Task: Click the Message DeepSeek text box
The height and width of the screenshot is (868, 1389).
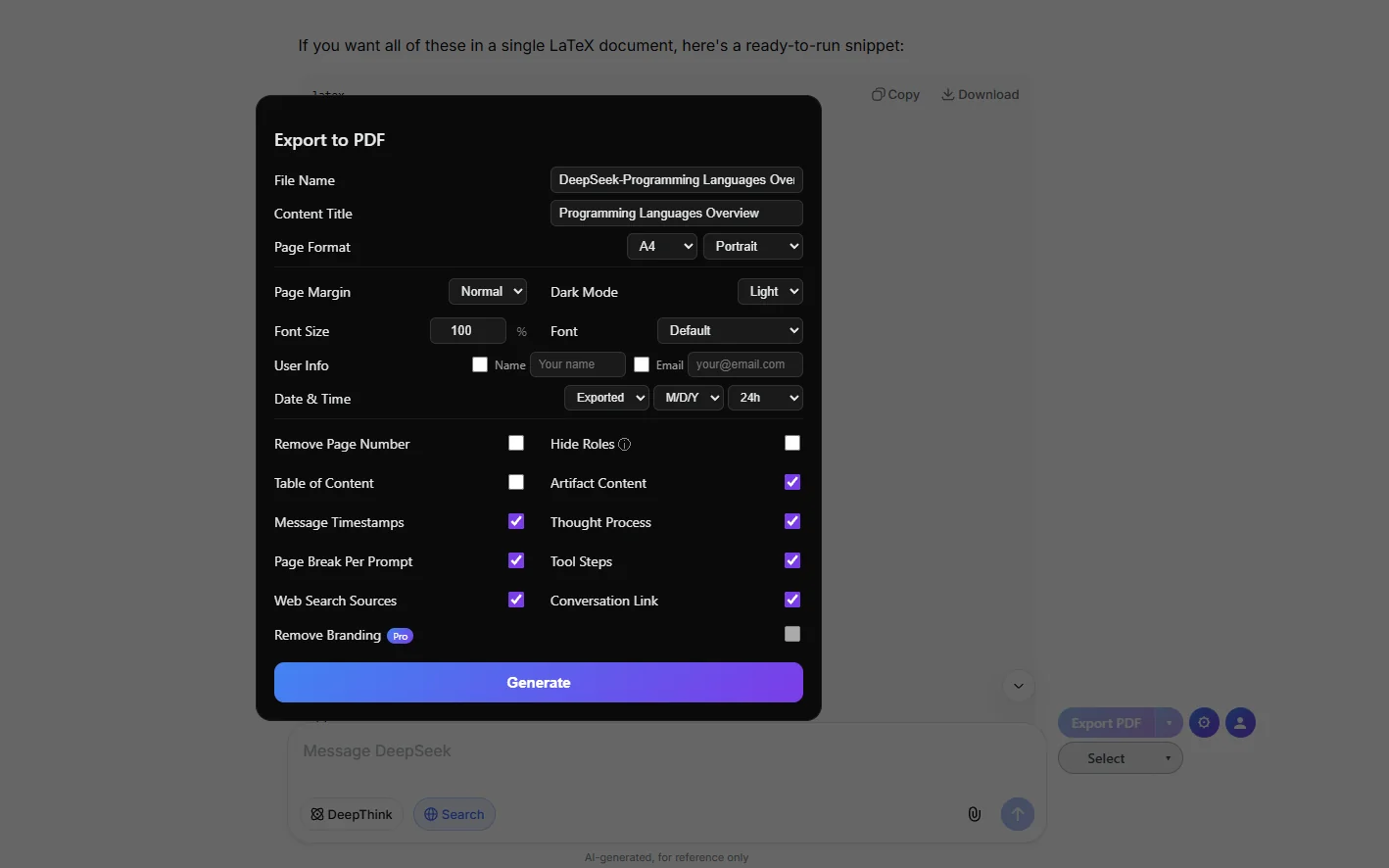Action: [x=666, y=751]
